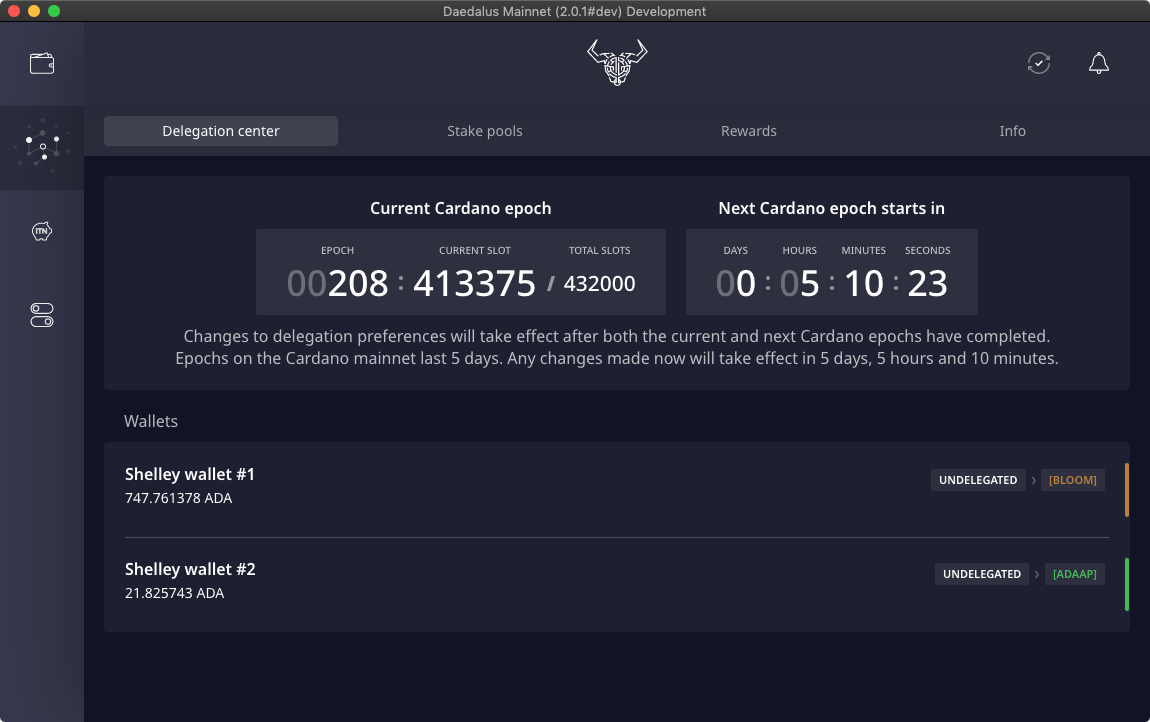
Task: Switch to the Delegation center tab
Action: point(221,131)
